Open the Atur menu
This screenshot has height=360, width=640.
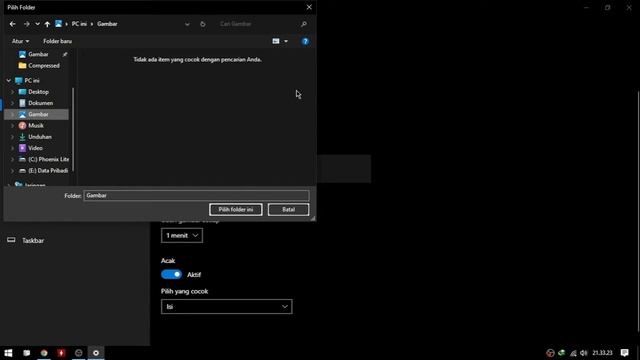click(20, 41)
